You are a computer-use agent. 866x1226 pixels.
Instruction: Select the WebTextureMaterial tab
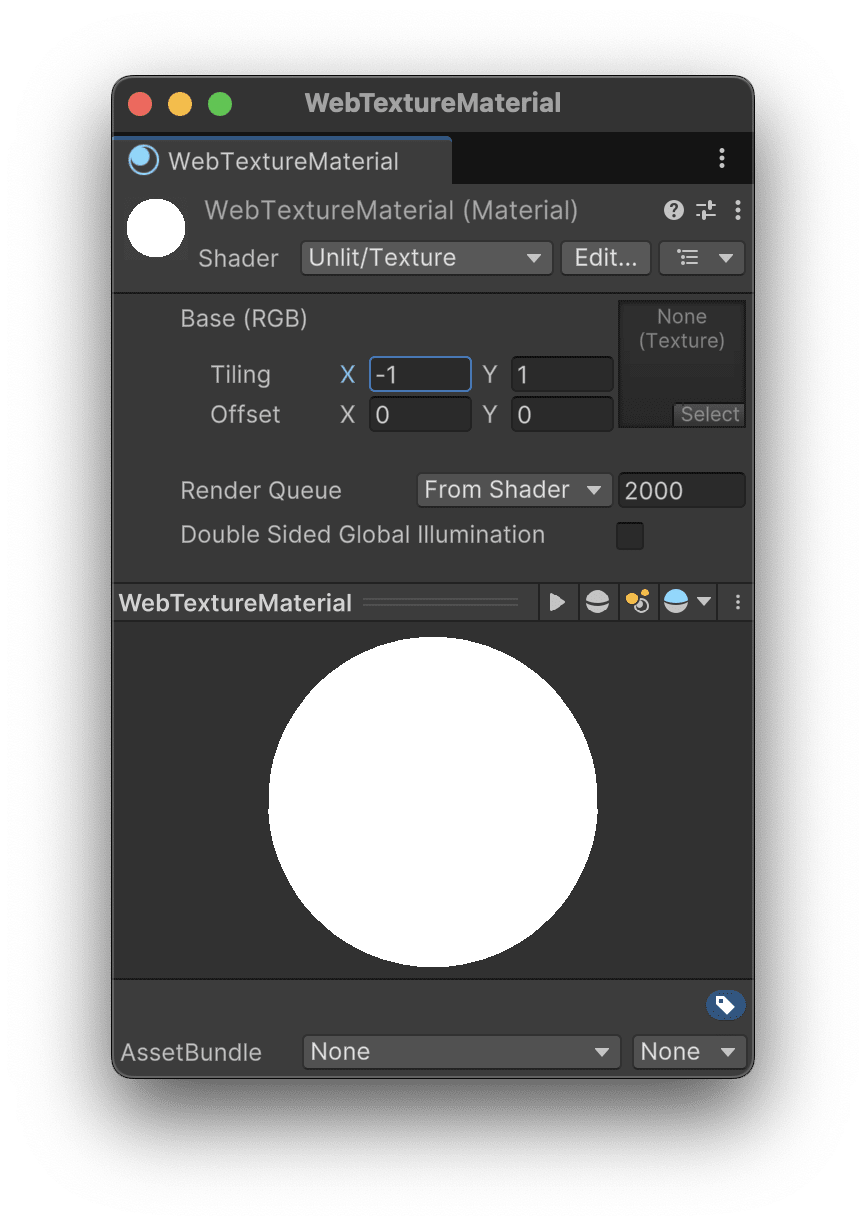pos(282,160)
